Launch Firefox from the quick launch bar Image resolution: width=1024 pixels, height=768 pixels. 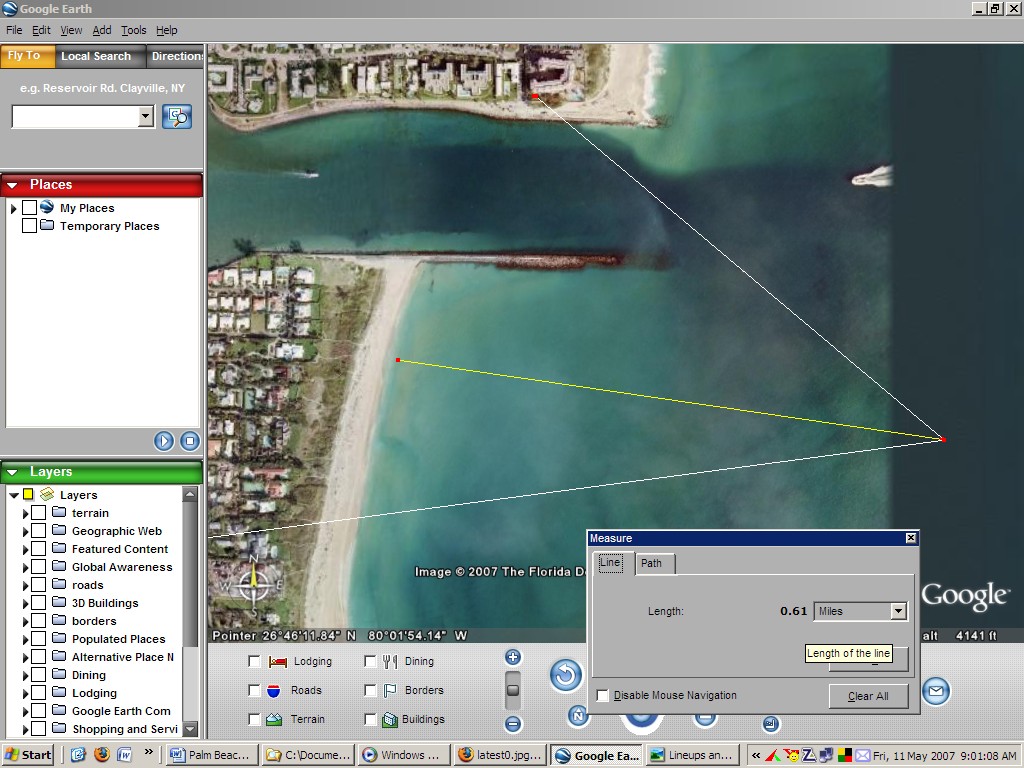coord(101,755)
